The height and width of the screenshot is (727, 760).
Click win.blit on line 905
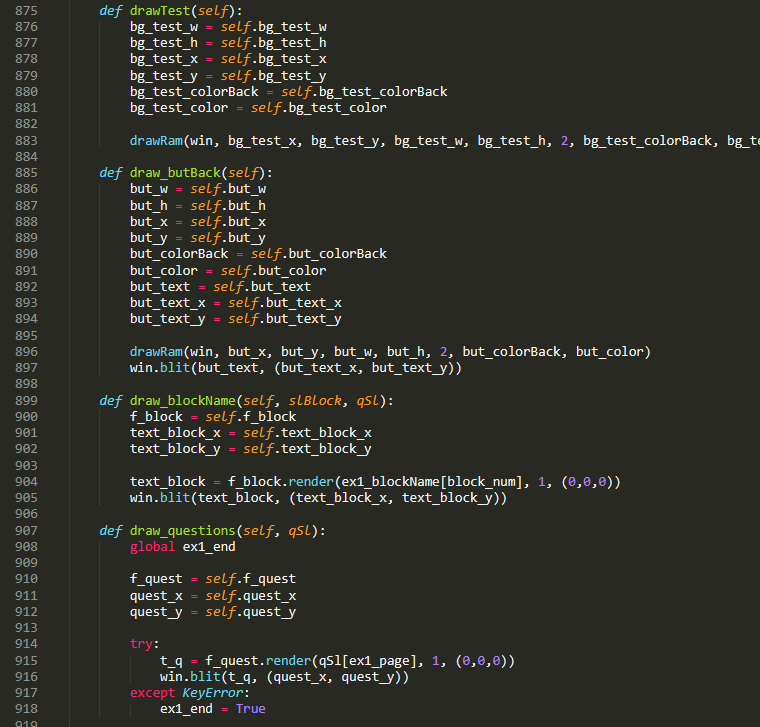160,497
